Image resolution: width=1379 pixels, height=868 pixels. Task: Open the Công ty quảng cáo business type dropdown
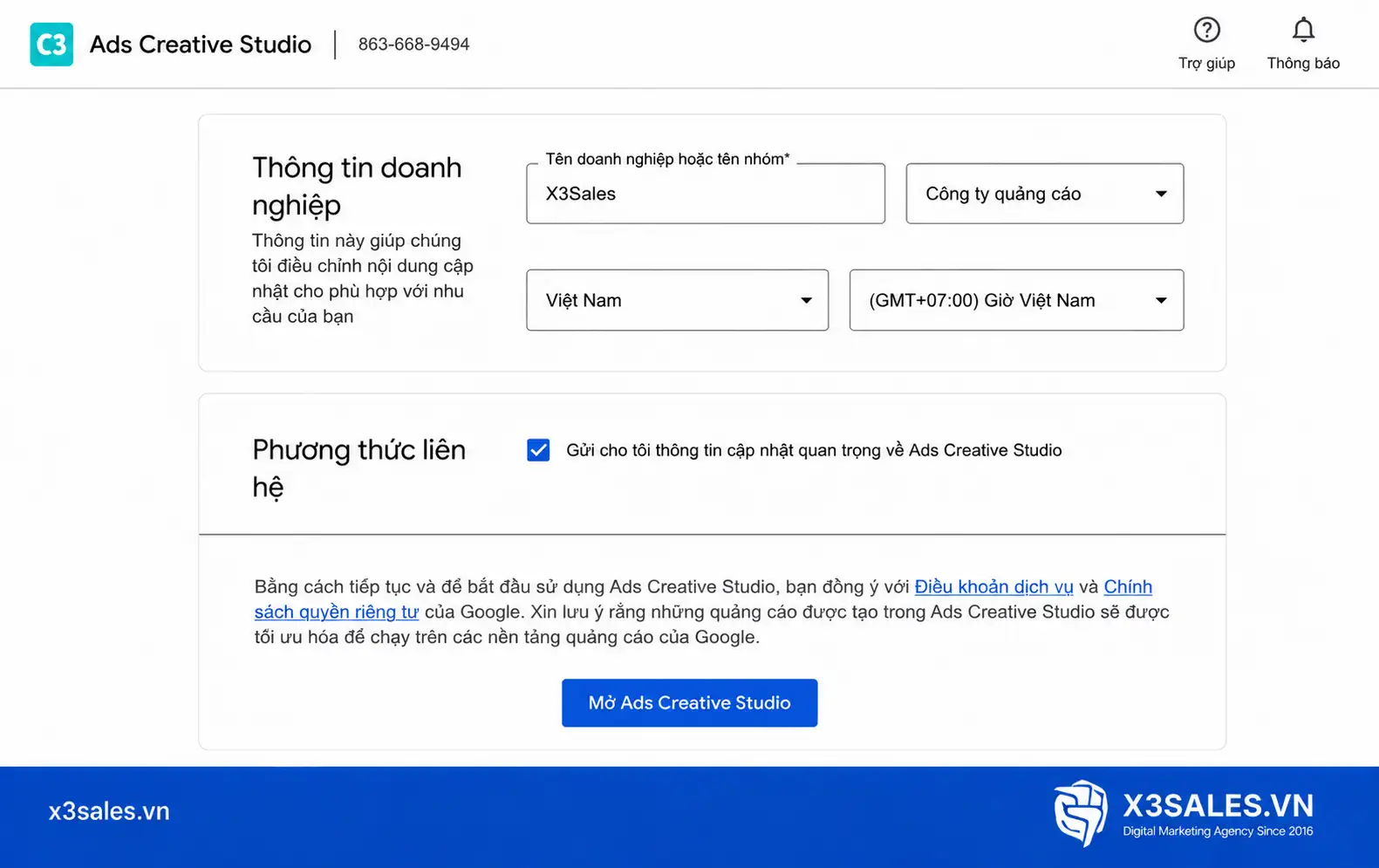[x=1044, y=194]
